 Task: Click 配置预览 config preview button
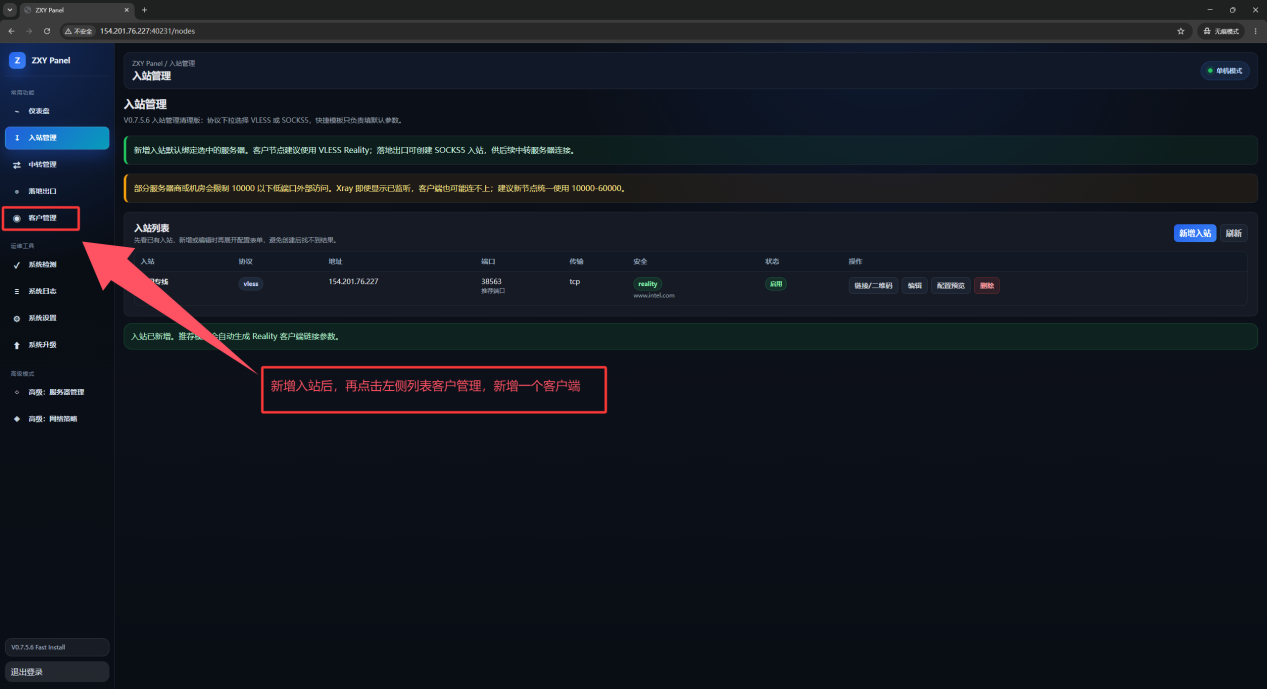(x=950, y=285)
